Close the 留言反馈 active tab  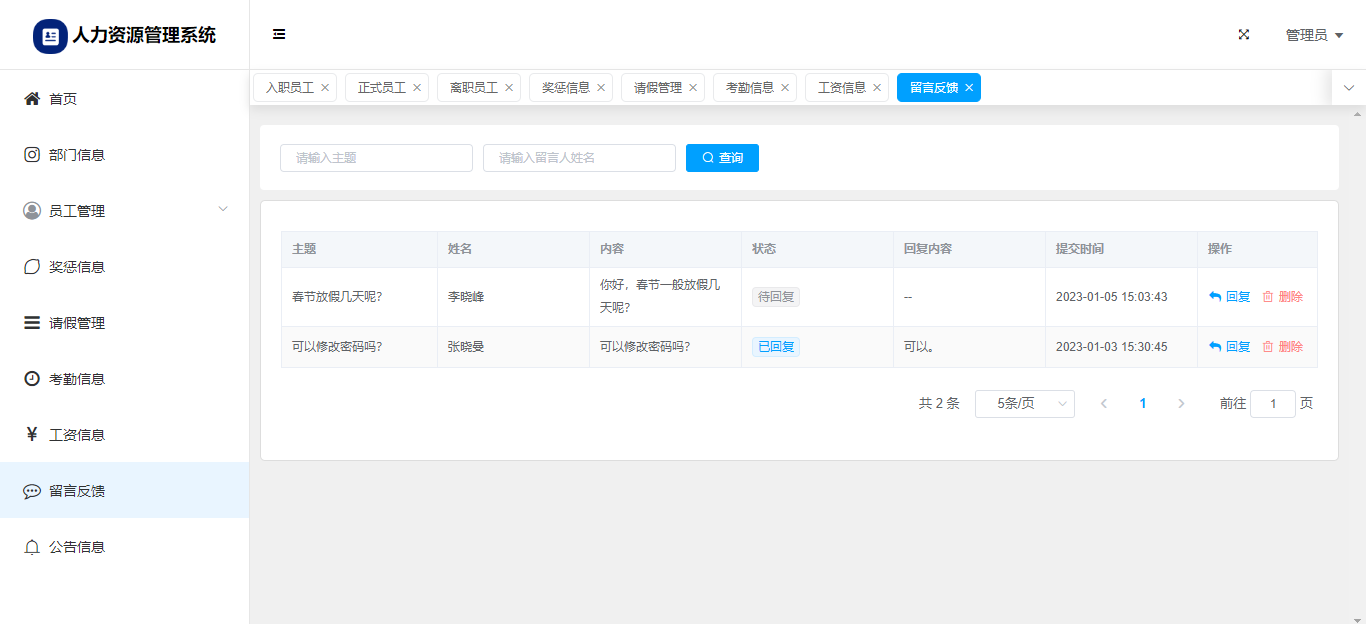[x=969, y=88]
